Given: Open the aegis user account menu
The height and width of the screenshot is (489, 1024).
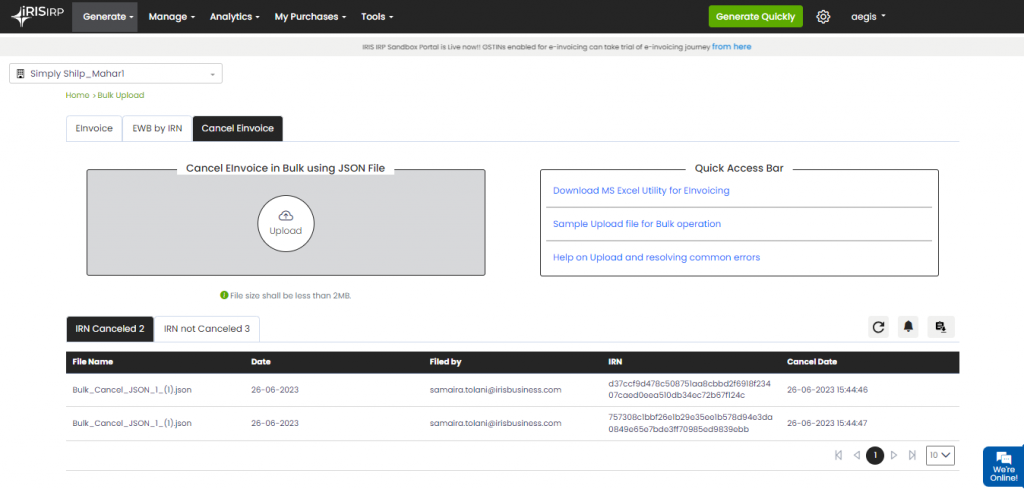Looking at the screenshot, I should click(868, 17).
